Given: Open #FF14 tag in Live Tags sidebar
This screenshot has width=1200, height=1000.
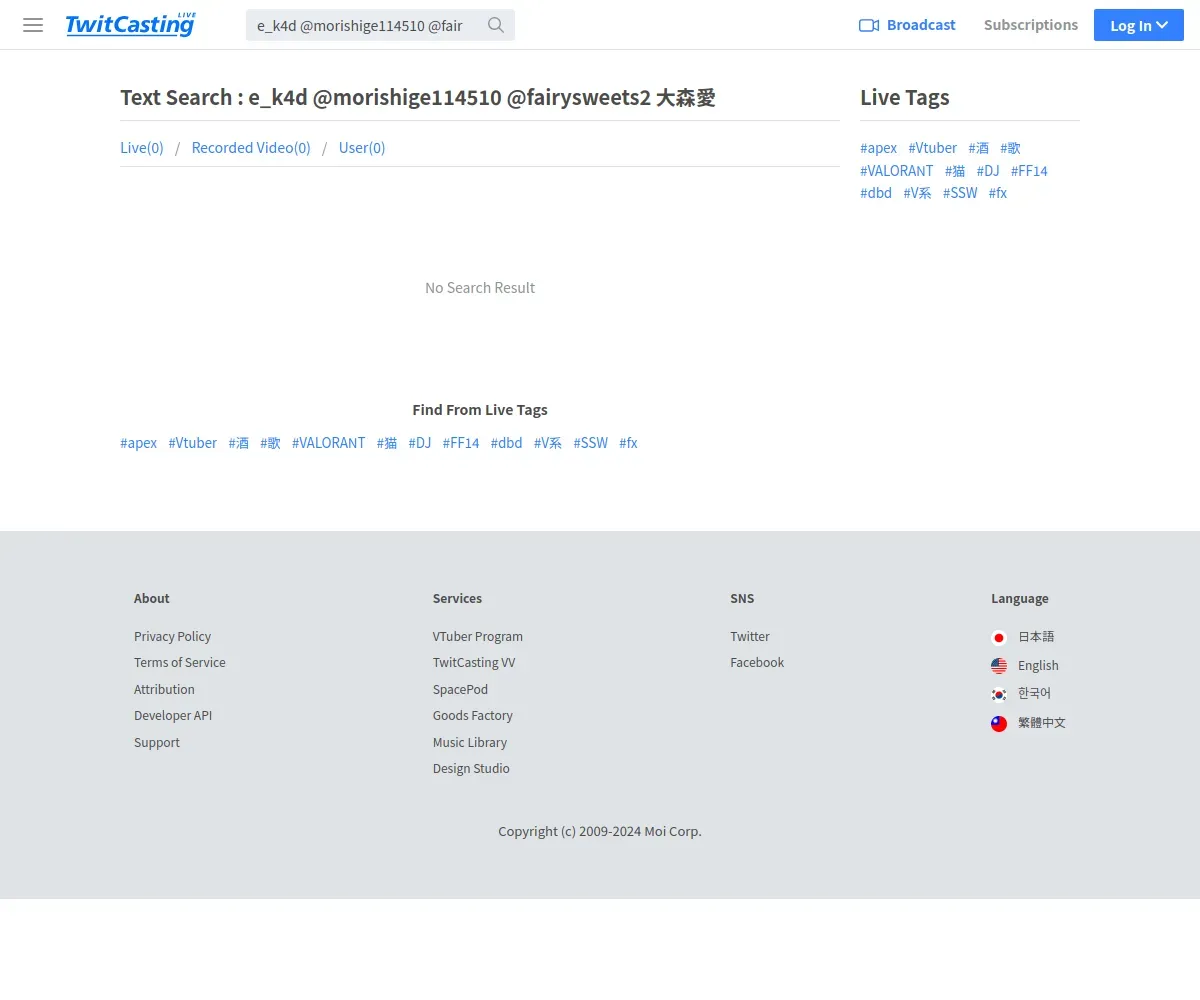Looking at the screenshot, I should [1029, 171].
